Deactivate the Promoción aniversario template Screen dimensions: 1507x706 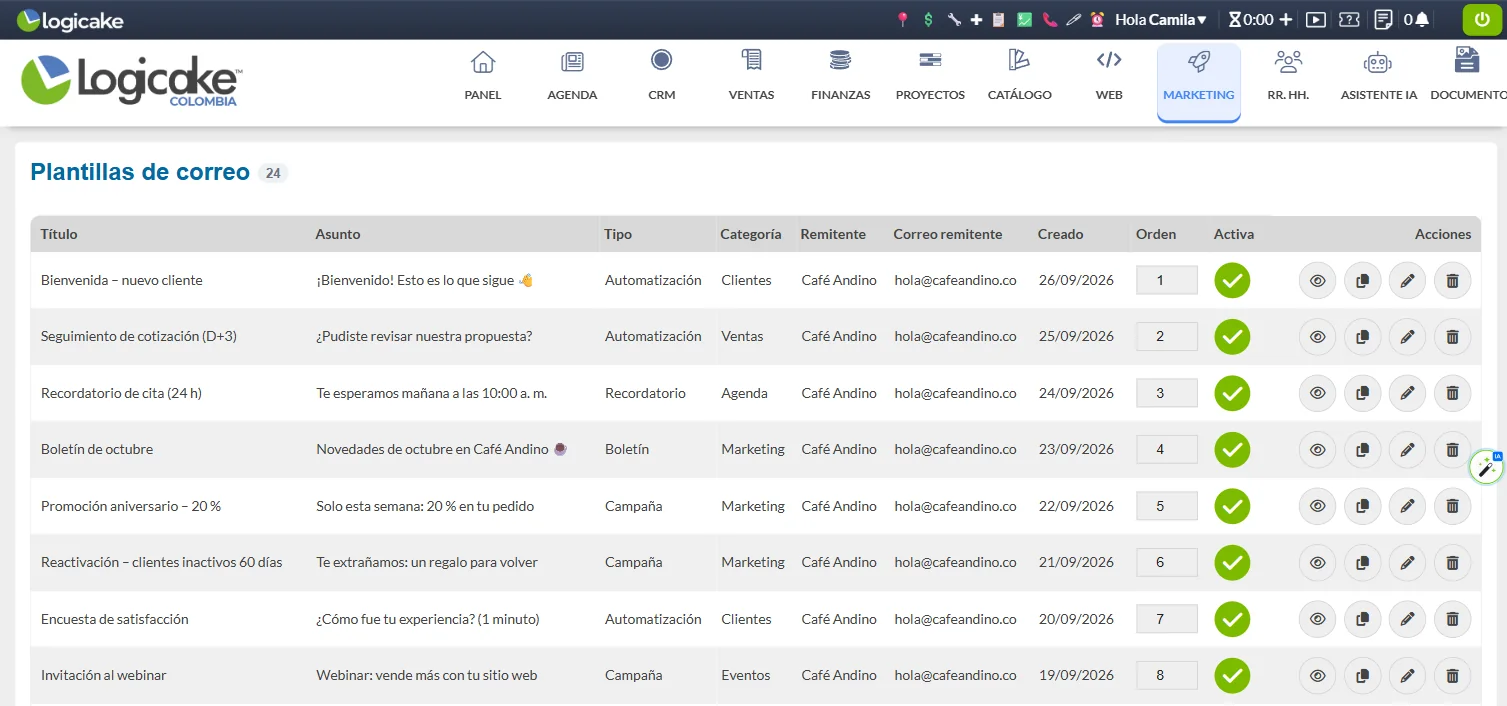(1232, 507)
